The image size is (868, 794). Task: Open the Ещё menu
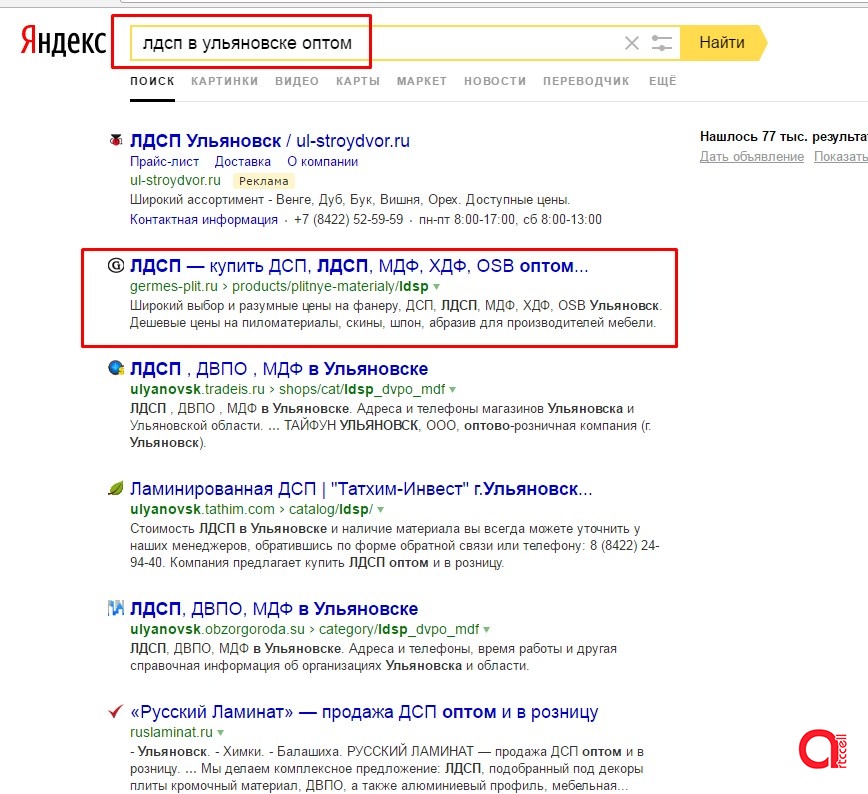pyautogui.click(x=663, y=81)
